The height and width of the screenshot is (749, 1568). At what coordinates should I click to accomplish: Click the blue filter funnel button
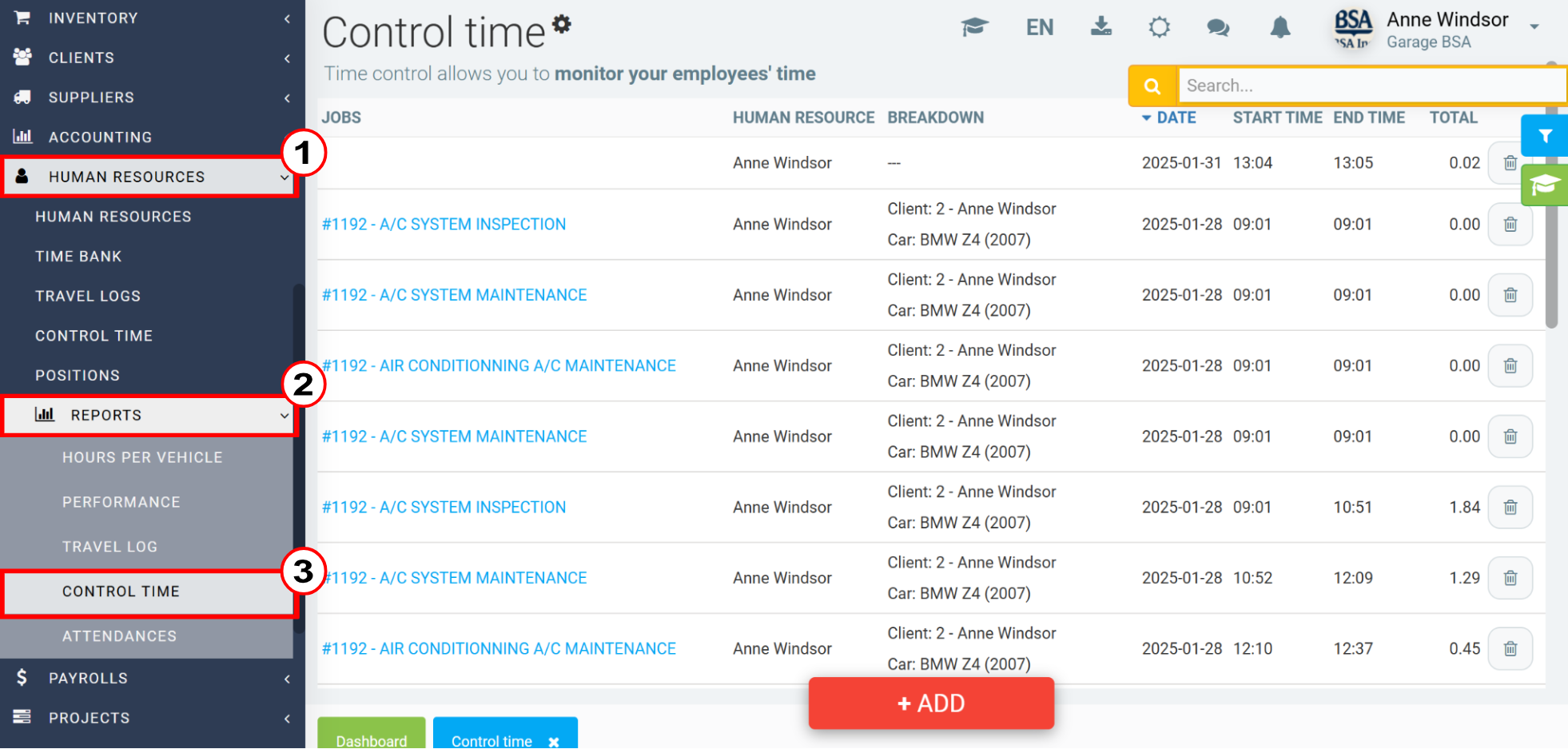[1545, 136]
